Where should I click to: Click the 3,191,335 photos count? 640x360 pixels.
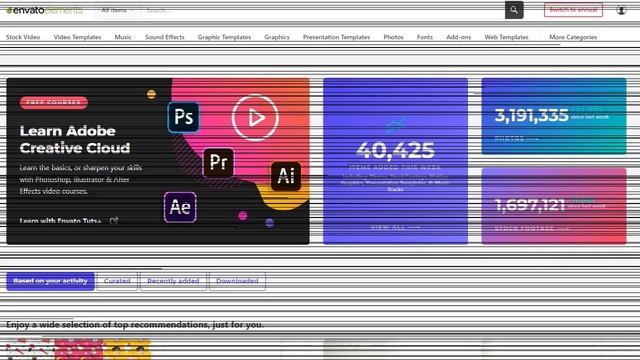coord(531,116)
